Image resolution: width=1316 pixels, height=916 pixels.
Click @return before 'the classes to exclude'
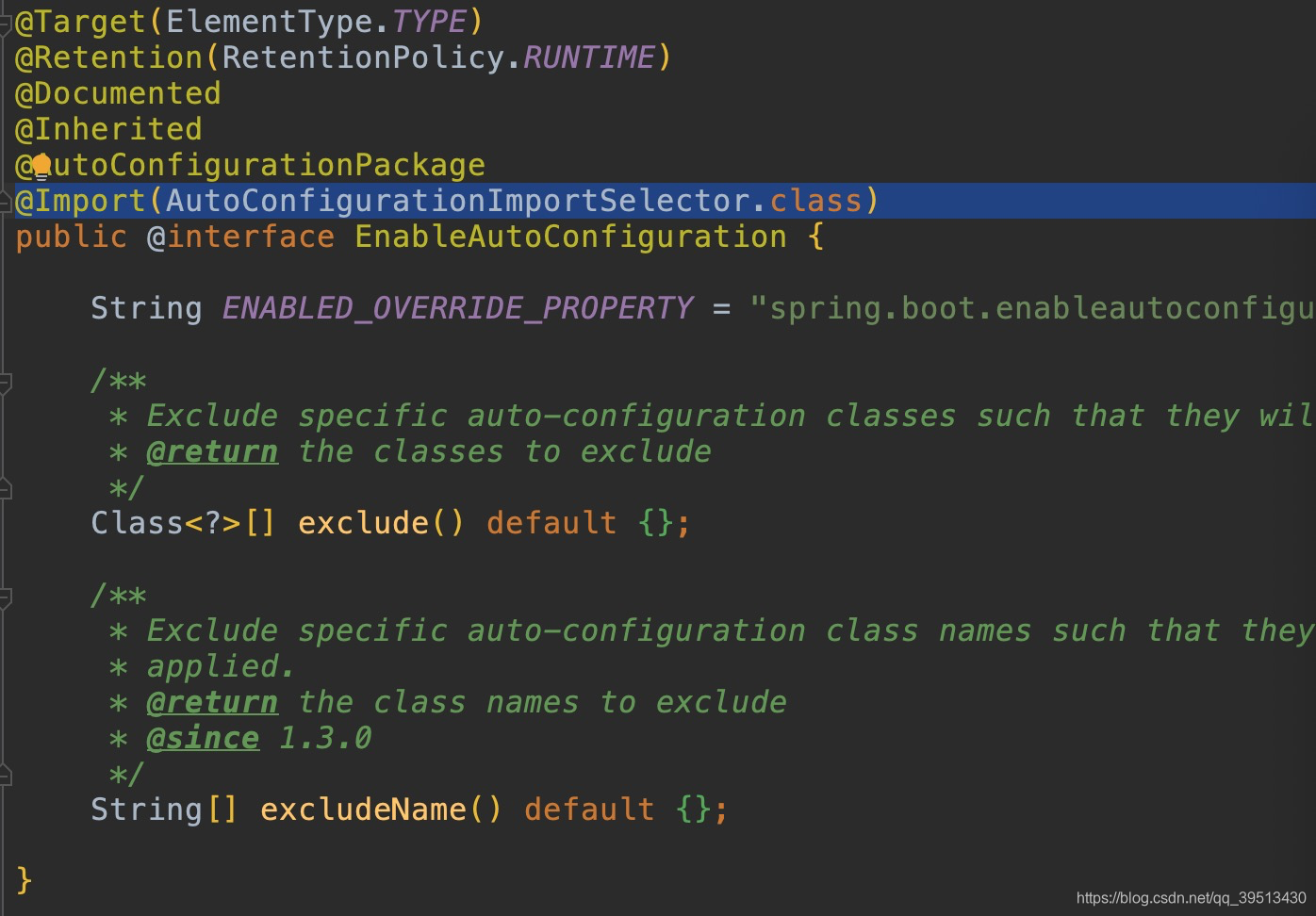(212, 451)
